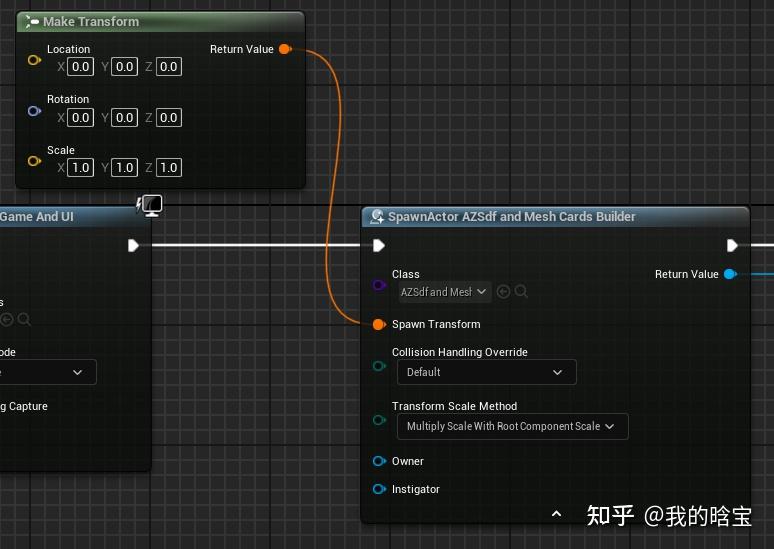Image resolution: width=774 pixels, height=549 pixels.
Task: Click the Location Z value field
Action: (x=169, y=67)
